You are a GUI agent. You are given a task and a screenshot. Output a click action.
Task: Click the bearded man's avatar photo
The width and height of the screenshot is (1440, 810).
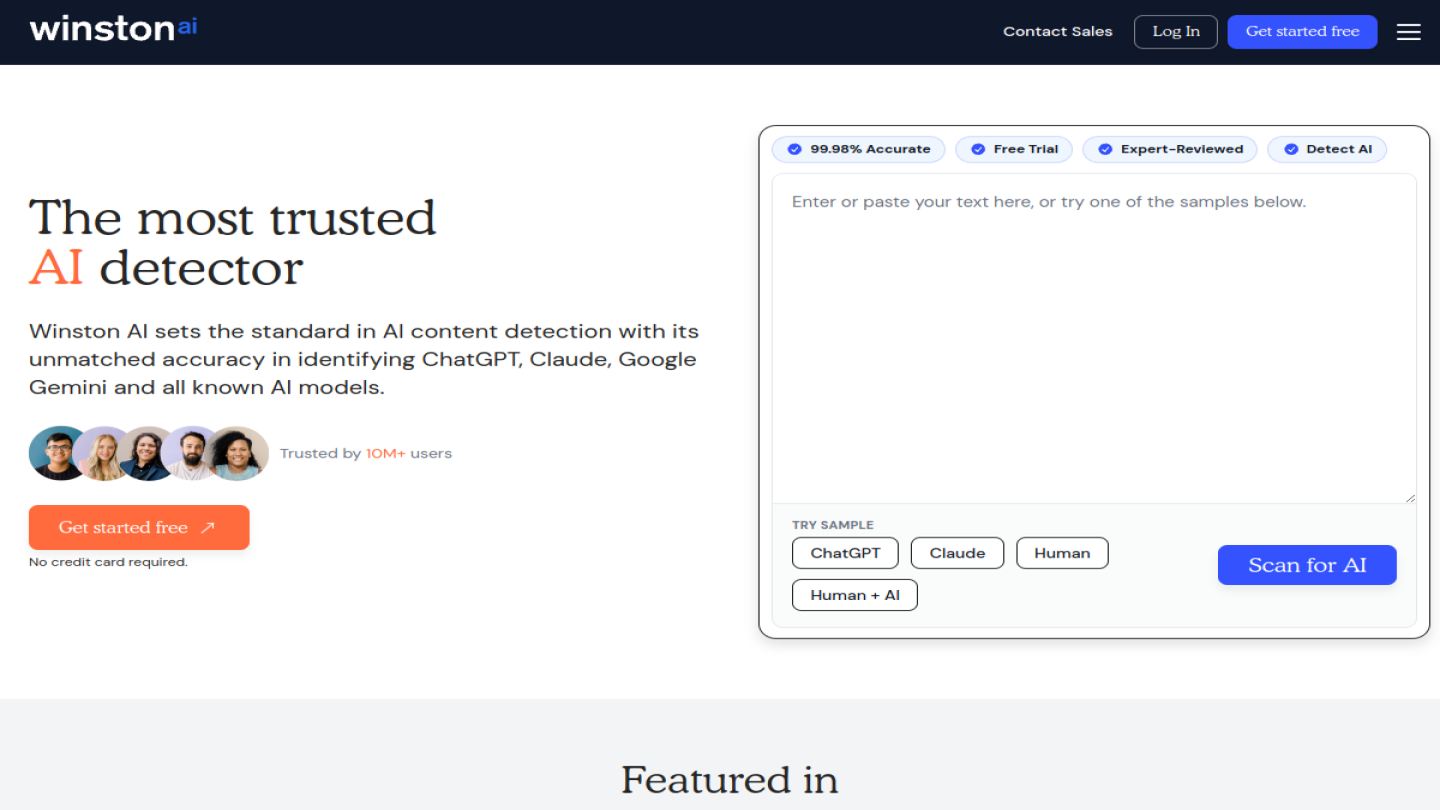click(x=190, y=453)
